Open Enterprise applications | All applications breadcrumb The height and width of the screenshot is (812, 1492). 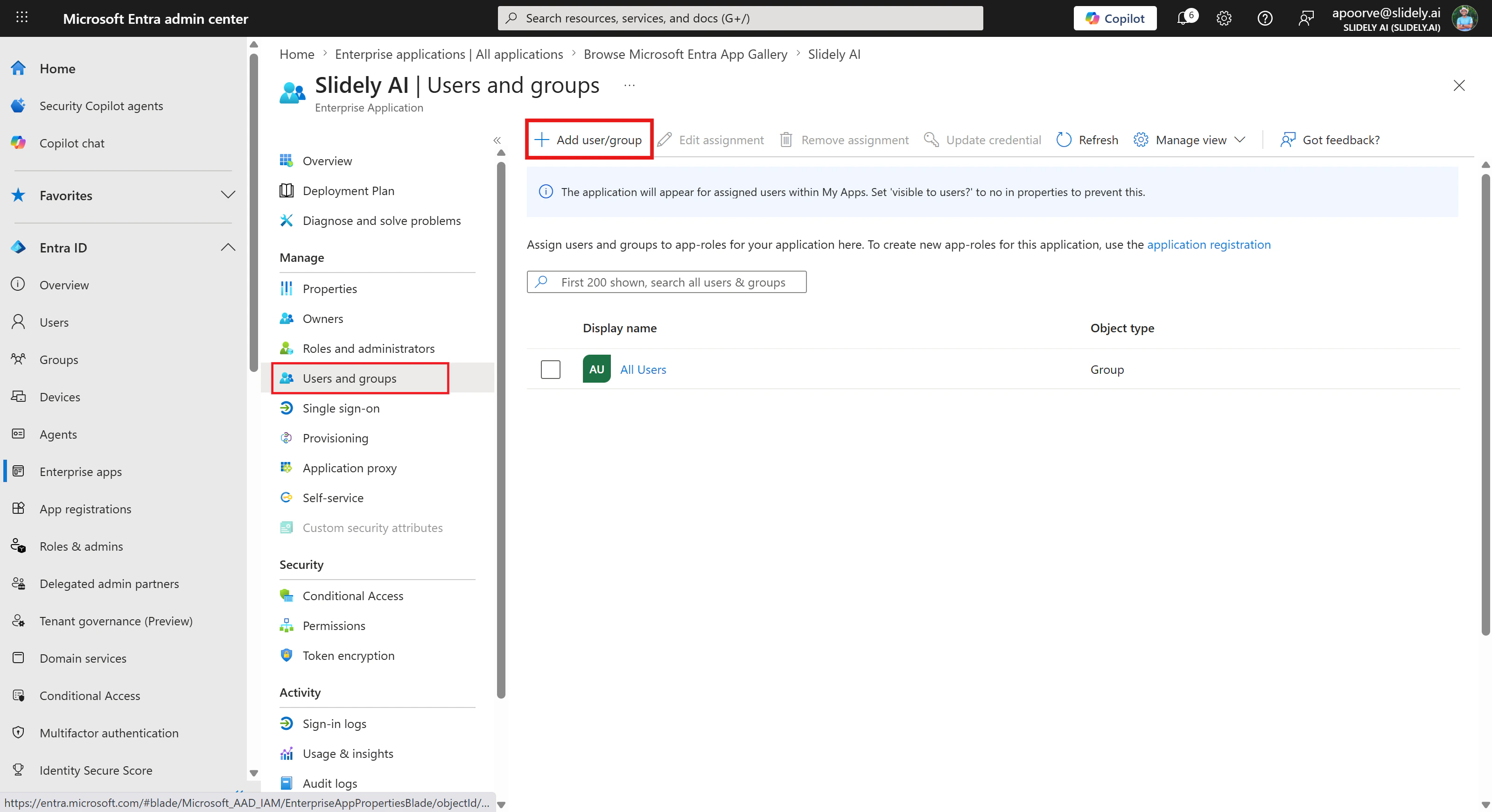point(449,54)
